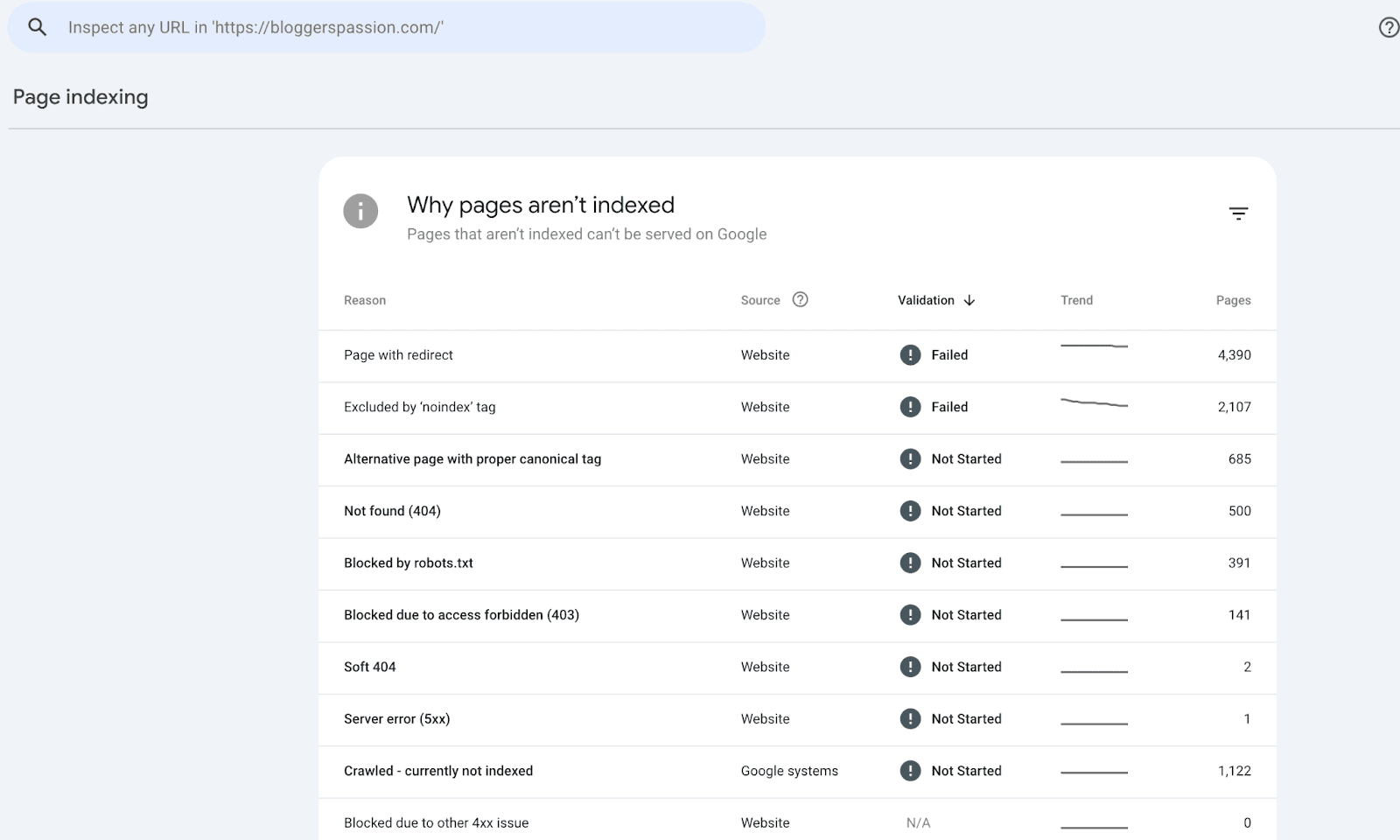Sort rows by the Pages column header
The height and width of the screenshot is (840, 1400).
click(x=1234, y=299)
